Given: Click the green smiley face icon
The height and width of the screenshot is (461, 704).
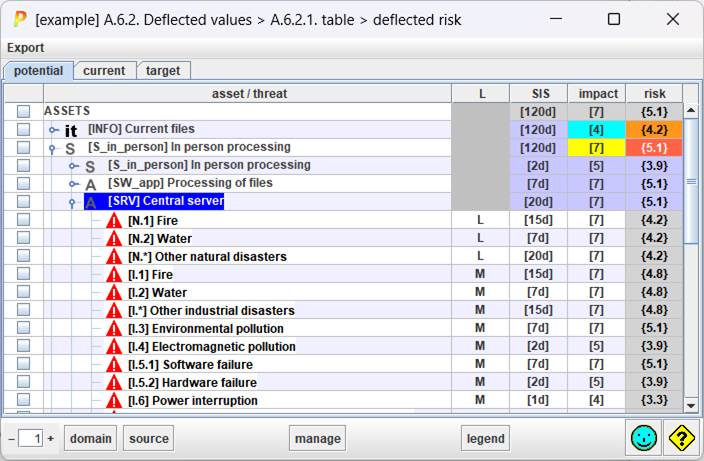Looking at the screenshot, I should coord(643,438).
